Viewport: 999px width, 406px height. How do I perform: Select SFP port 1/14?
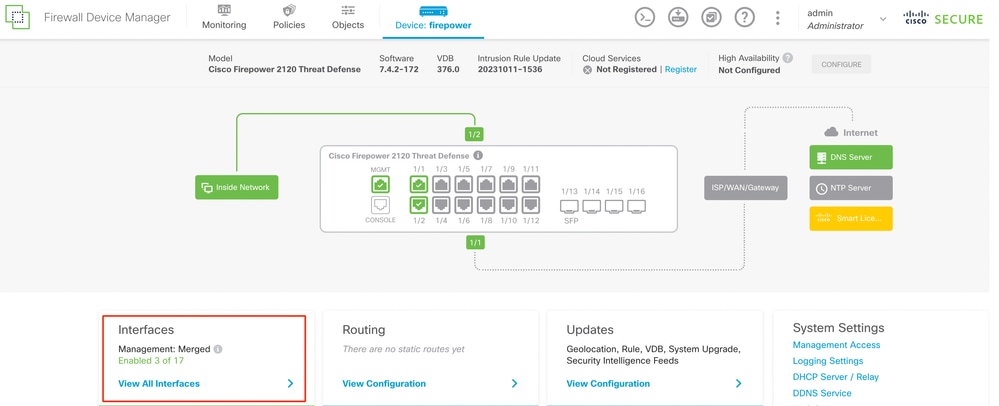(x=592, y=207)
